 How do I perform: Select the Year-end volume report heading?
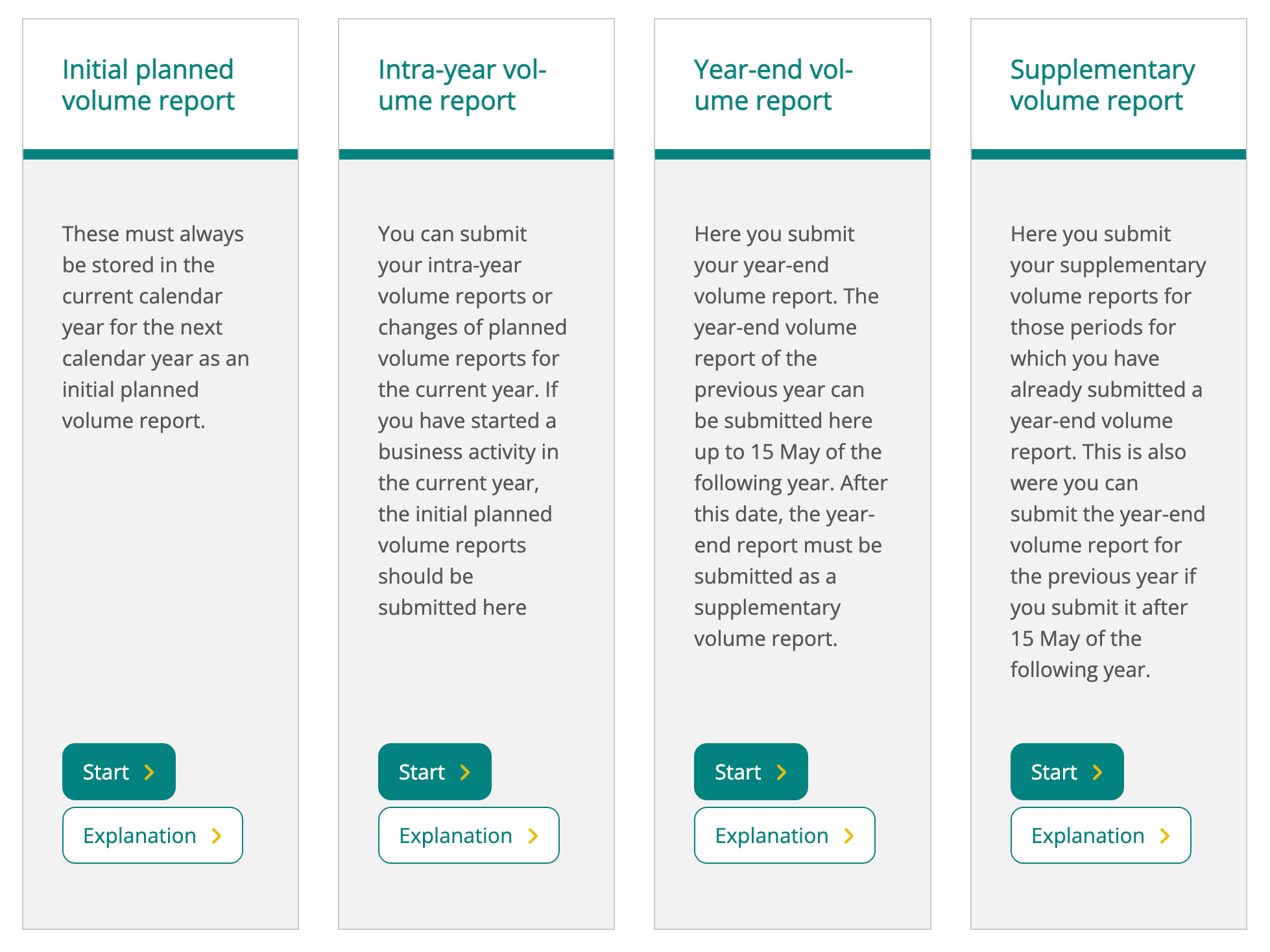pyautogui.click(x=773, y=85)
